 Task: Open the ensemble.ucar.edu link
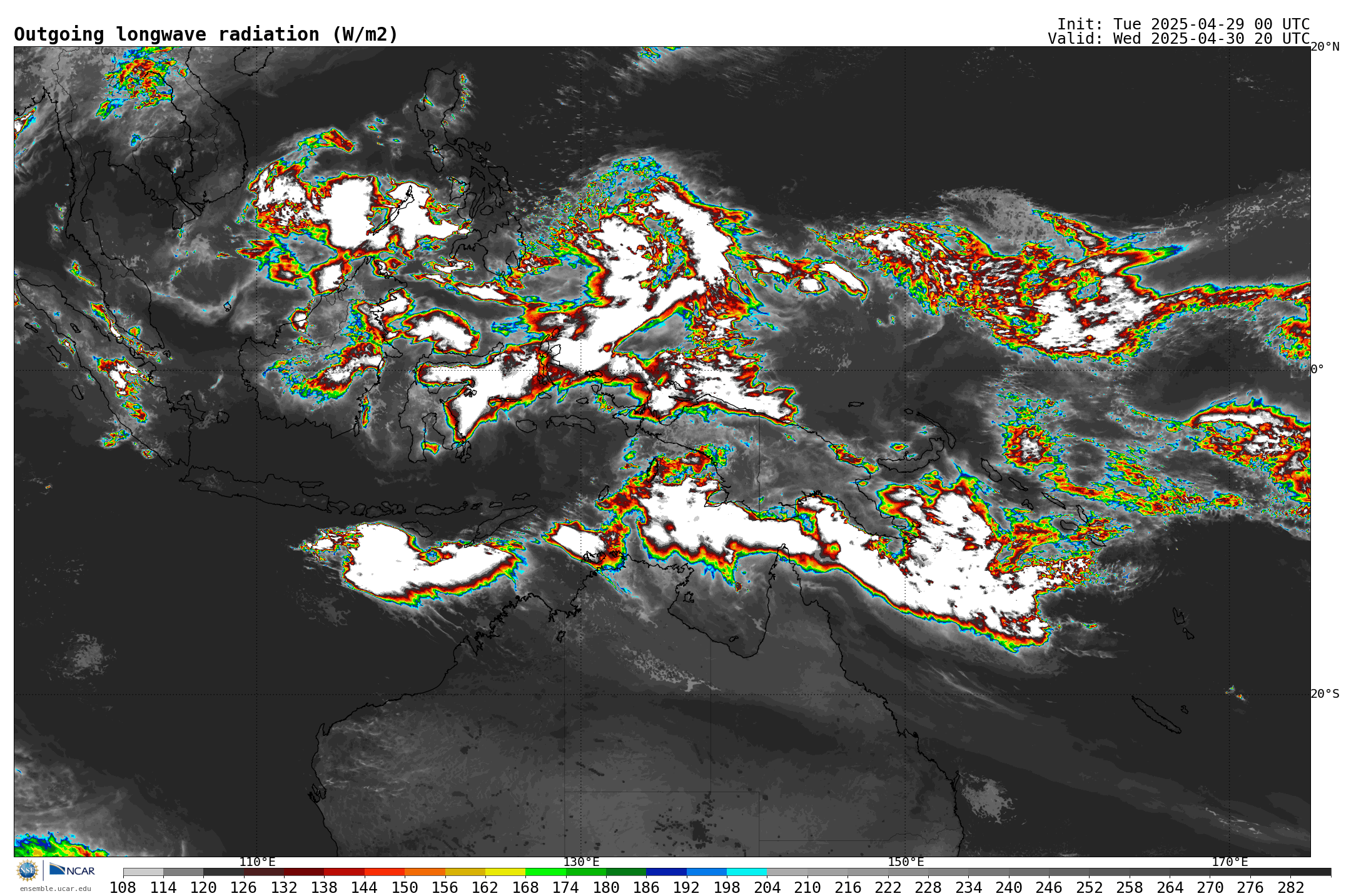point(55,888)
